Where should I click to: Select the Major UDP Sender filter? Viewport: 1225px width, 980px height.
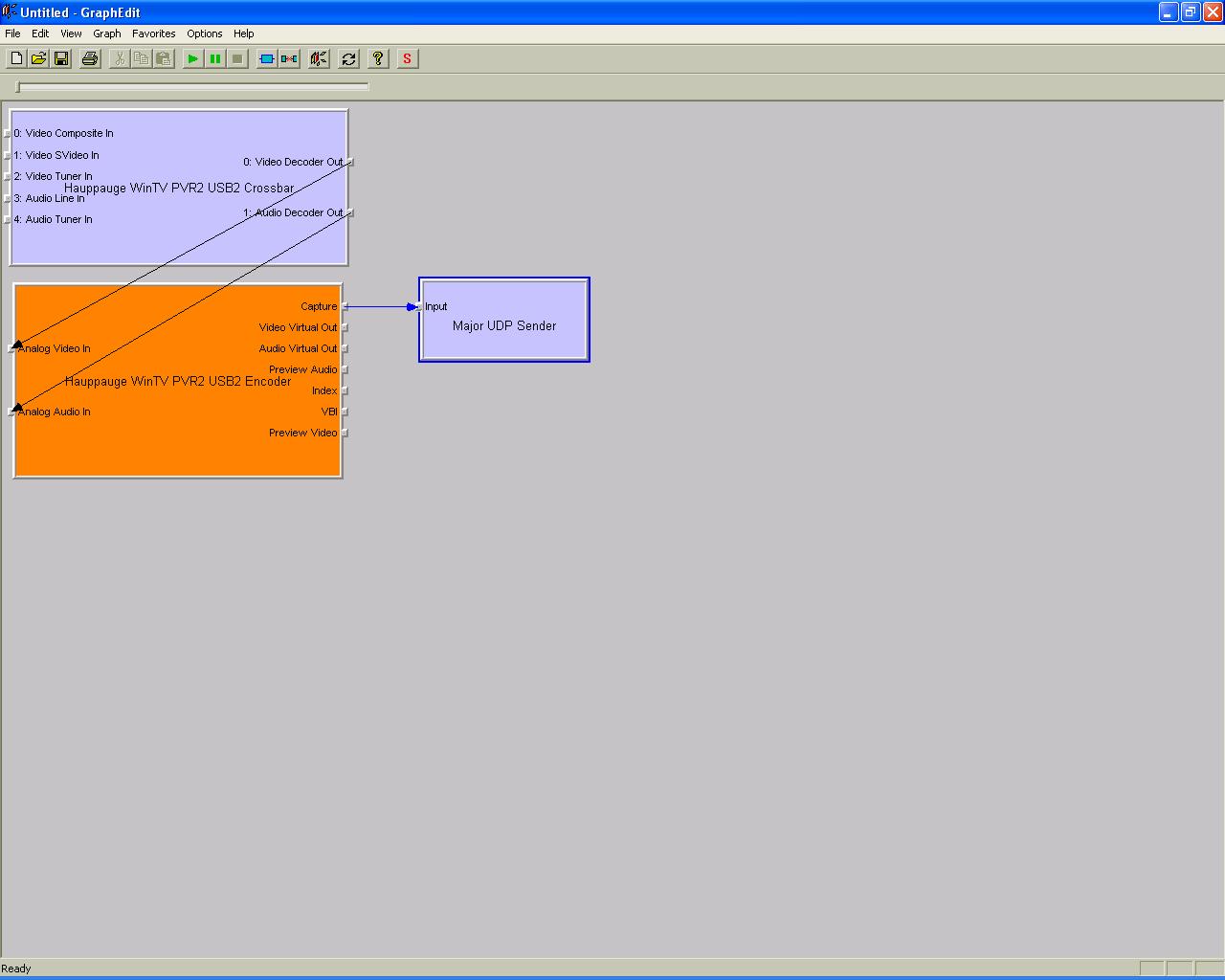pyautogui.click(x=504, y=325)
